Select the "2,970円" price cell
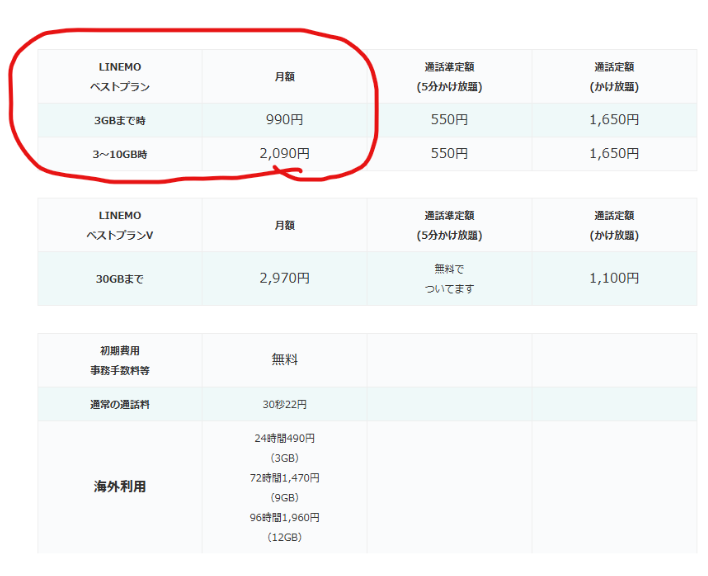 click(x=284, y=278)
